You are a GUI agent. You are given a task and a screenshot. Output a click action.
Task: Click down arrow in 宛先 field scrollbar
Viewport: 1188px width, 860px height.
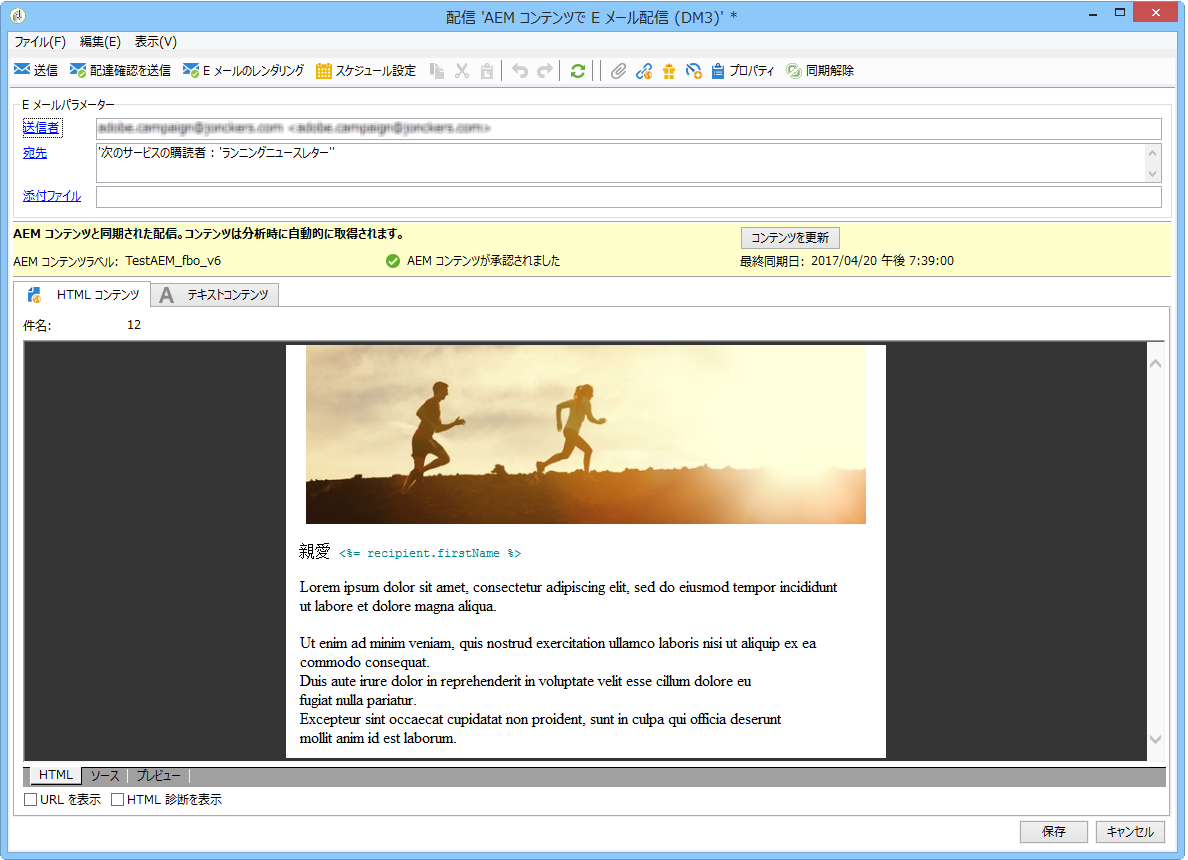(x=1152, y=174)
